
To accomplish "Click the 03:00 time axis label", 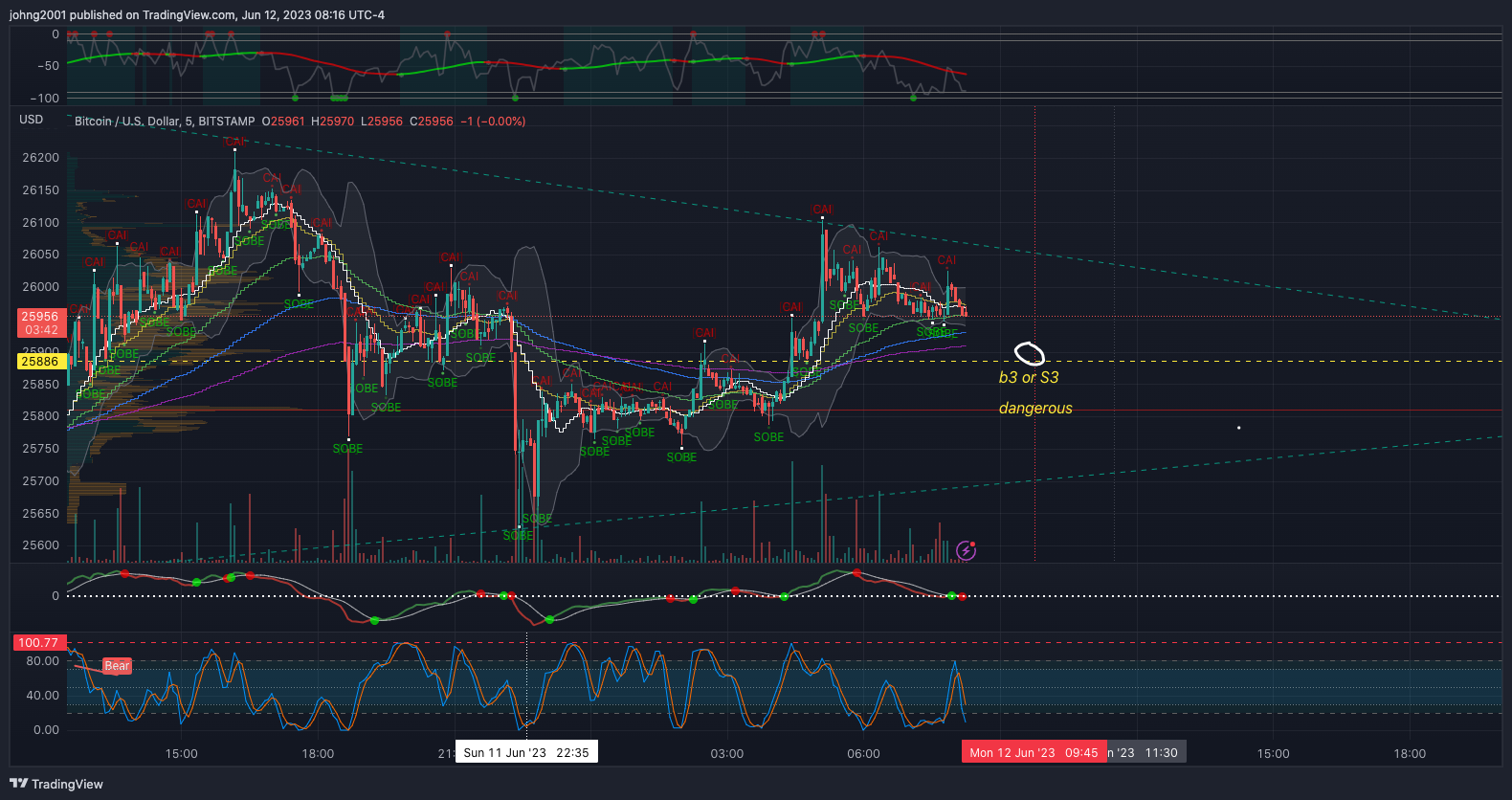I will point(727,754).
